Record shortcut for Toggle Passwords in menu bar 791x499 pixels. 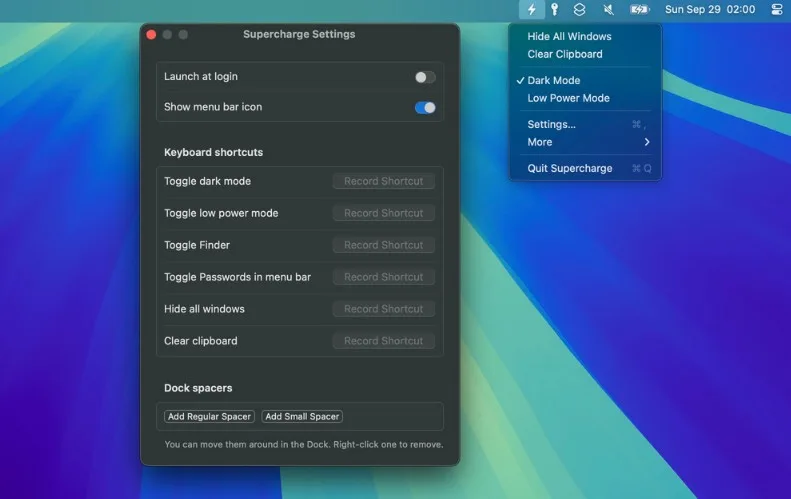(383, 277)
